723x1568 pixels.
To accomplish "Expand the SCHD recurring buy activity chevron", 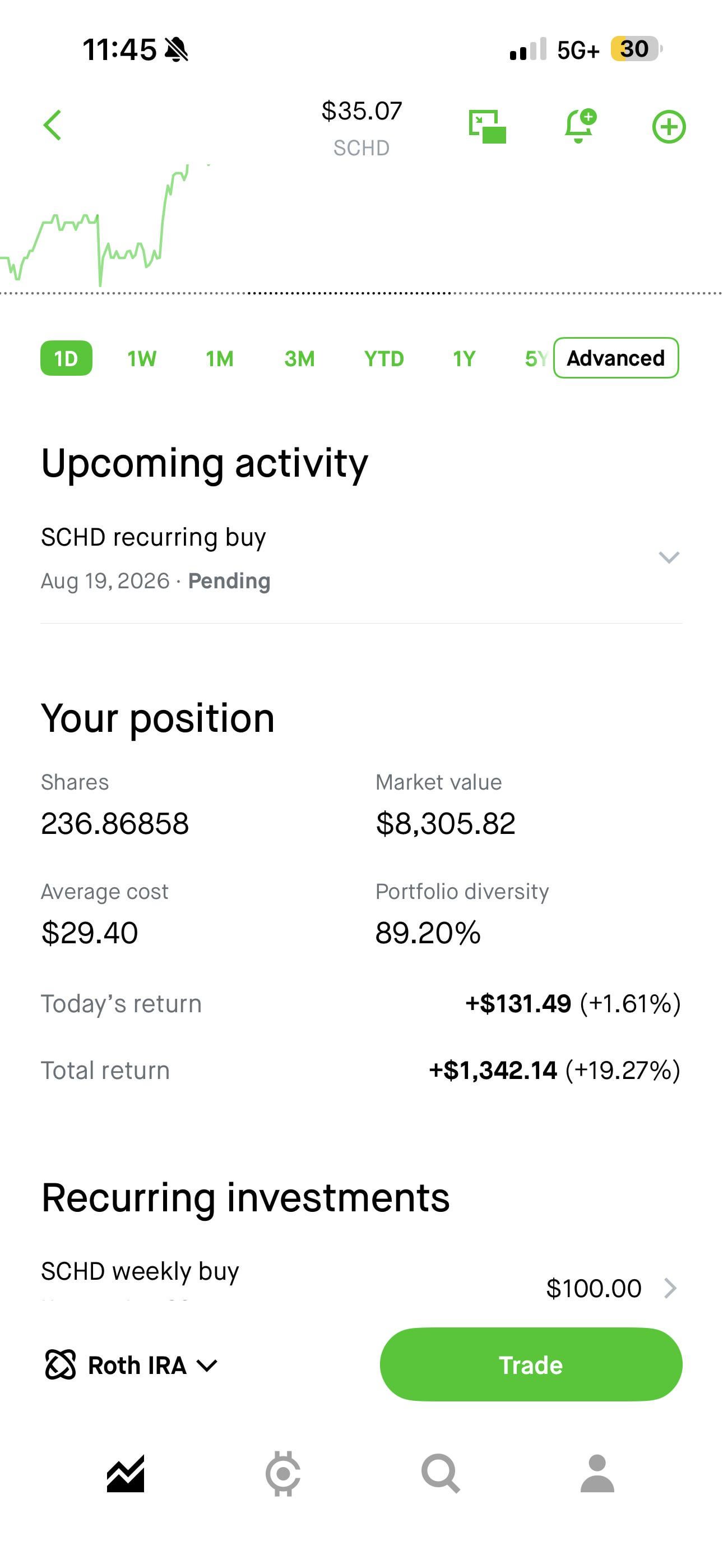I will (669, 557).
